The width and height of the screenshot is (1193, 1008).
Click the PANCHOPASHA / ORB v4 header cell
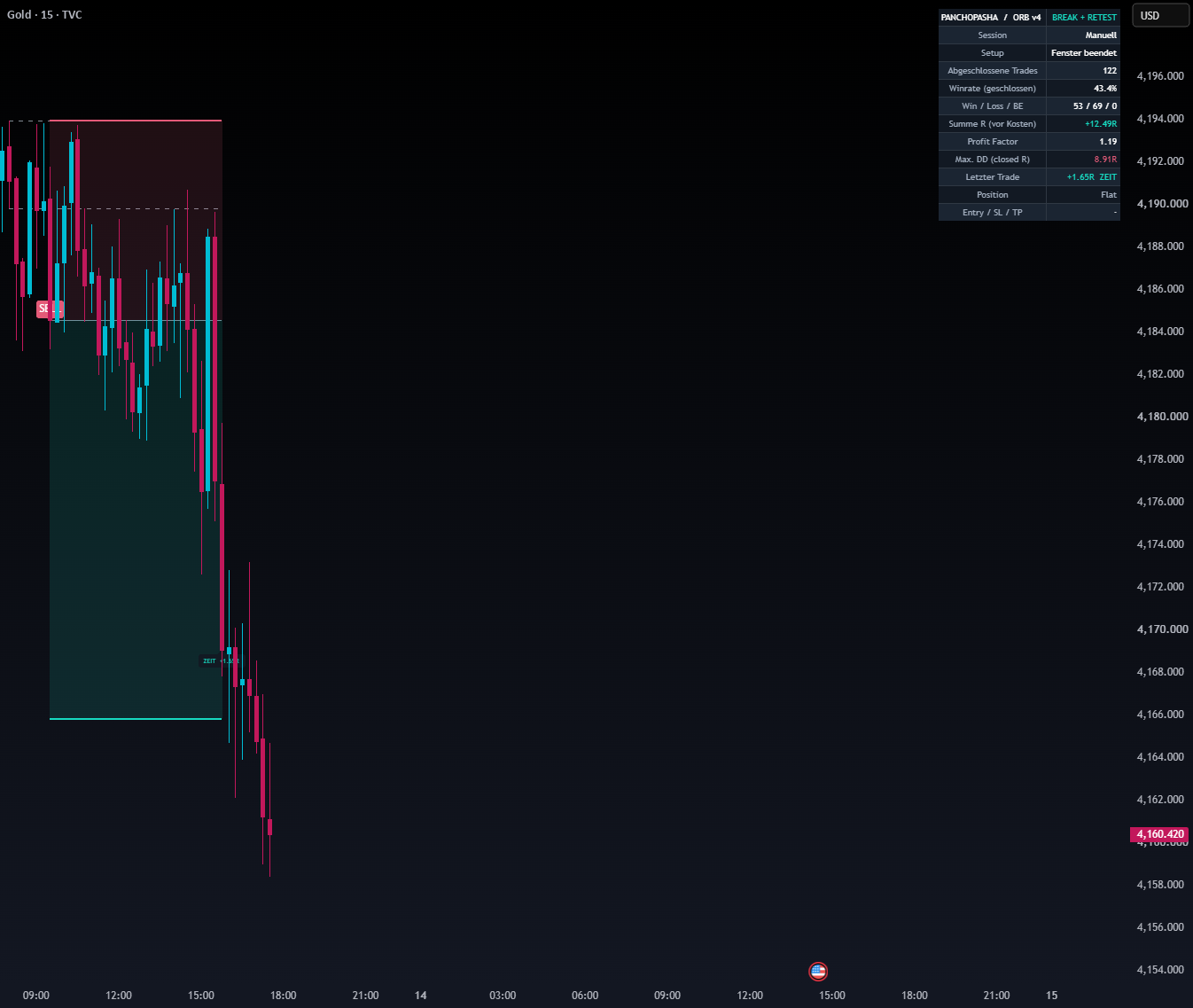[x=992, y=18]
